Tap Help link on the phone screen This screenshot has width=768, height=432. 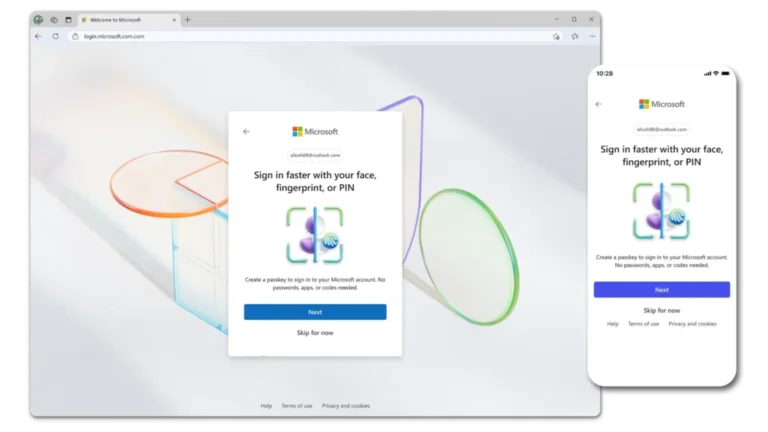(x=613, y=324)
